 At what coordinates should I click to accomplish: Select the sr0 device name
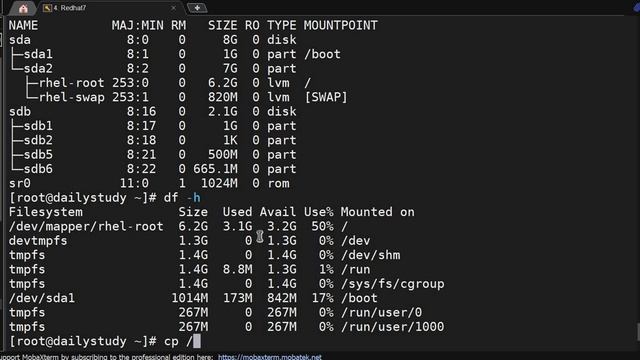pos(20,183)
